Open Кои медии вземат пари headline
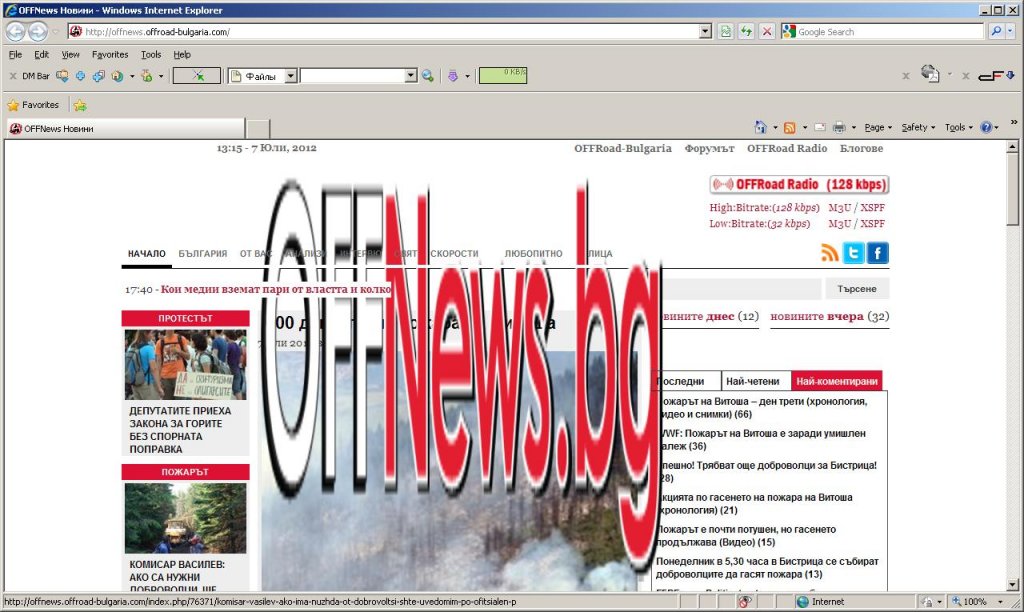This screenshot has width=1024, height=612. point(276,289)
